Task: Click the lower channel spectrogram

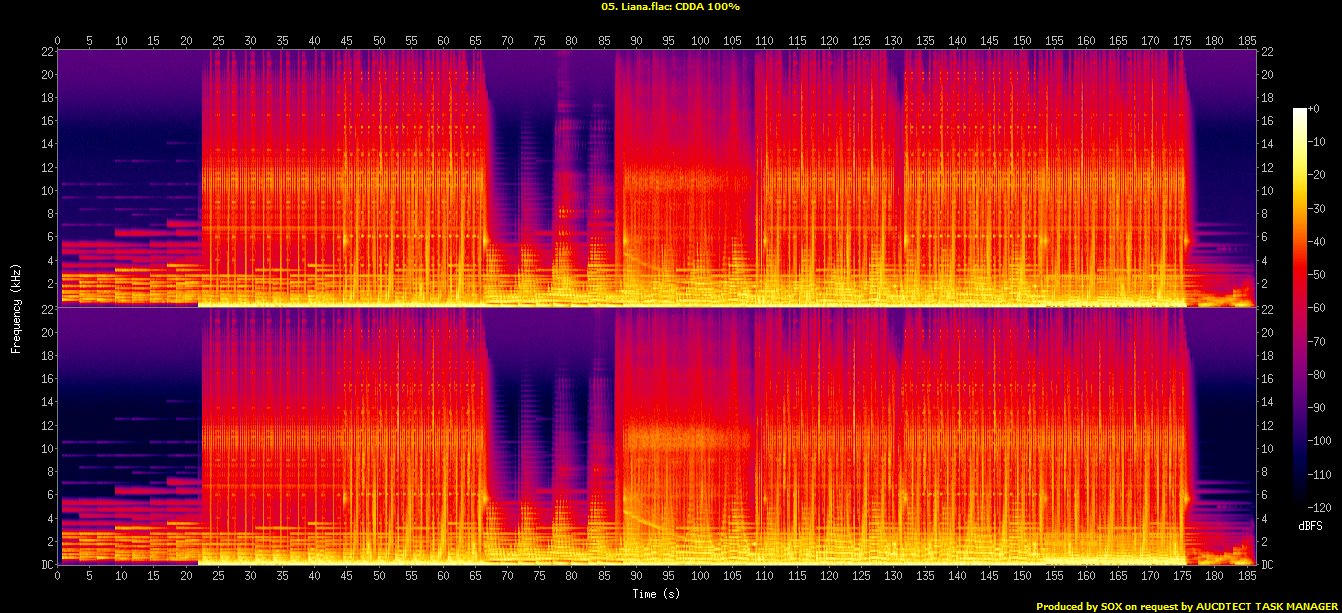Action: click(x=656, y=436)
